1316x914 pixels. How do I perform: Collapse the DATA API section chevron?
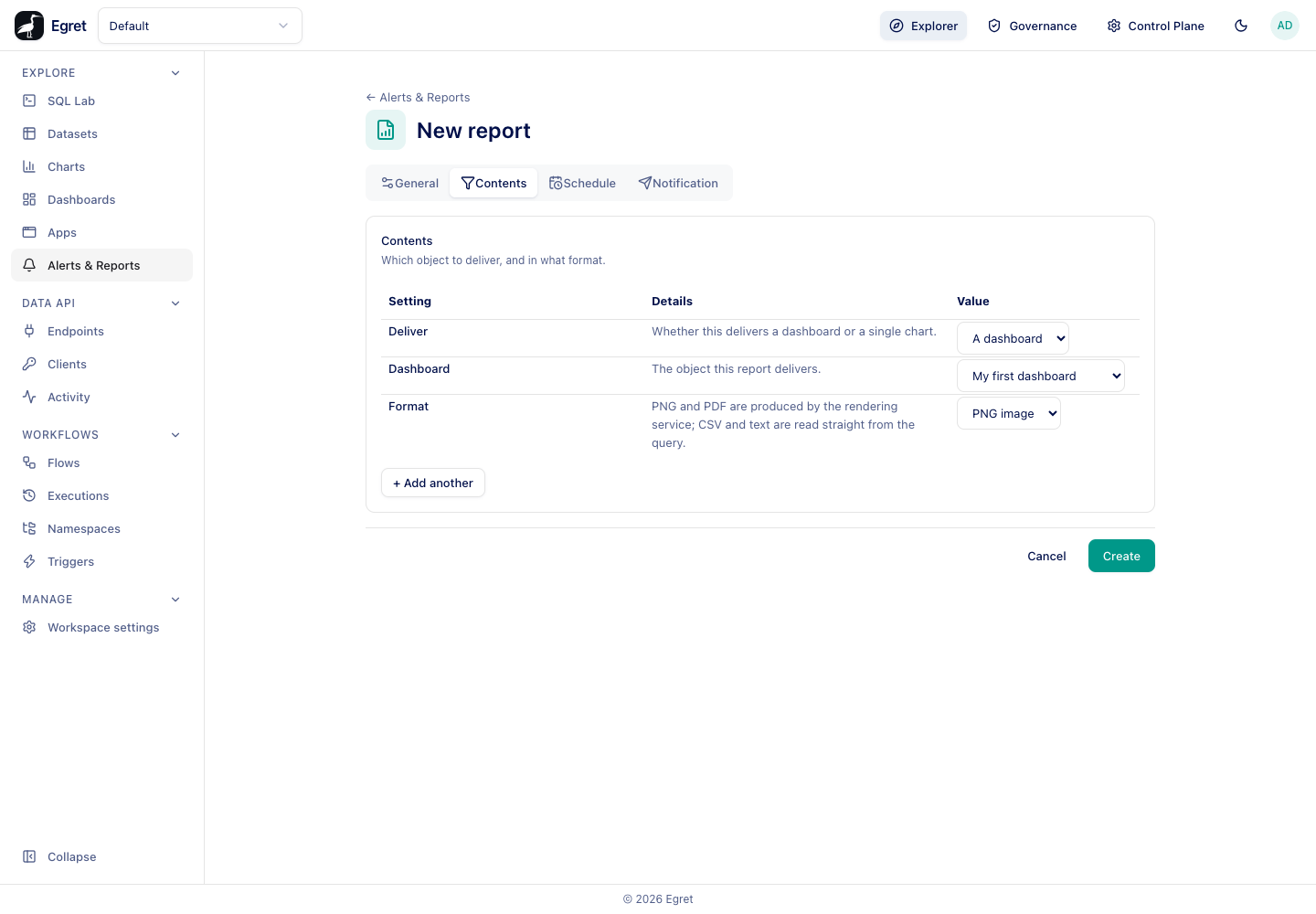pyautogui.click(x=175, y=303)
